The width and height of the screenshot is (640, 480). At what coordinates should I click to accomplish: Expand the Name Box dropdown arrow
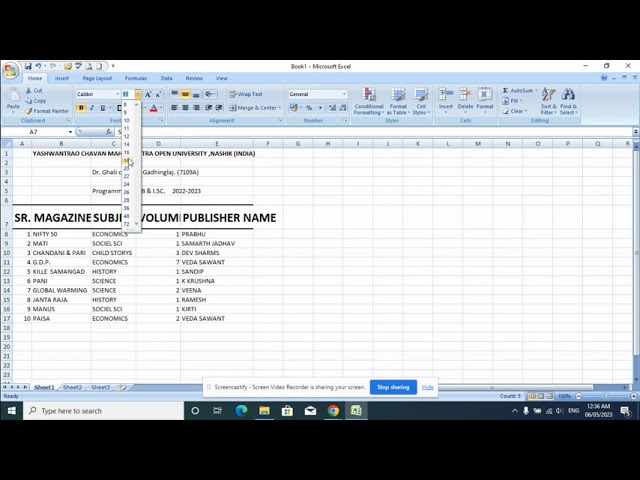tap(70, 132)
